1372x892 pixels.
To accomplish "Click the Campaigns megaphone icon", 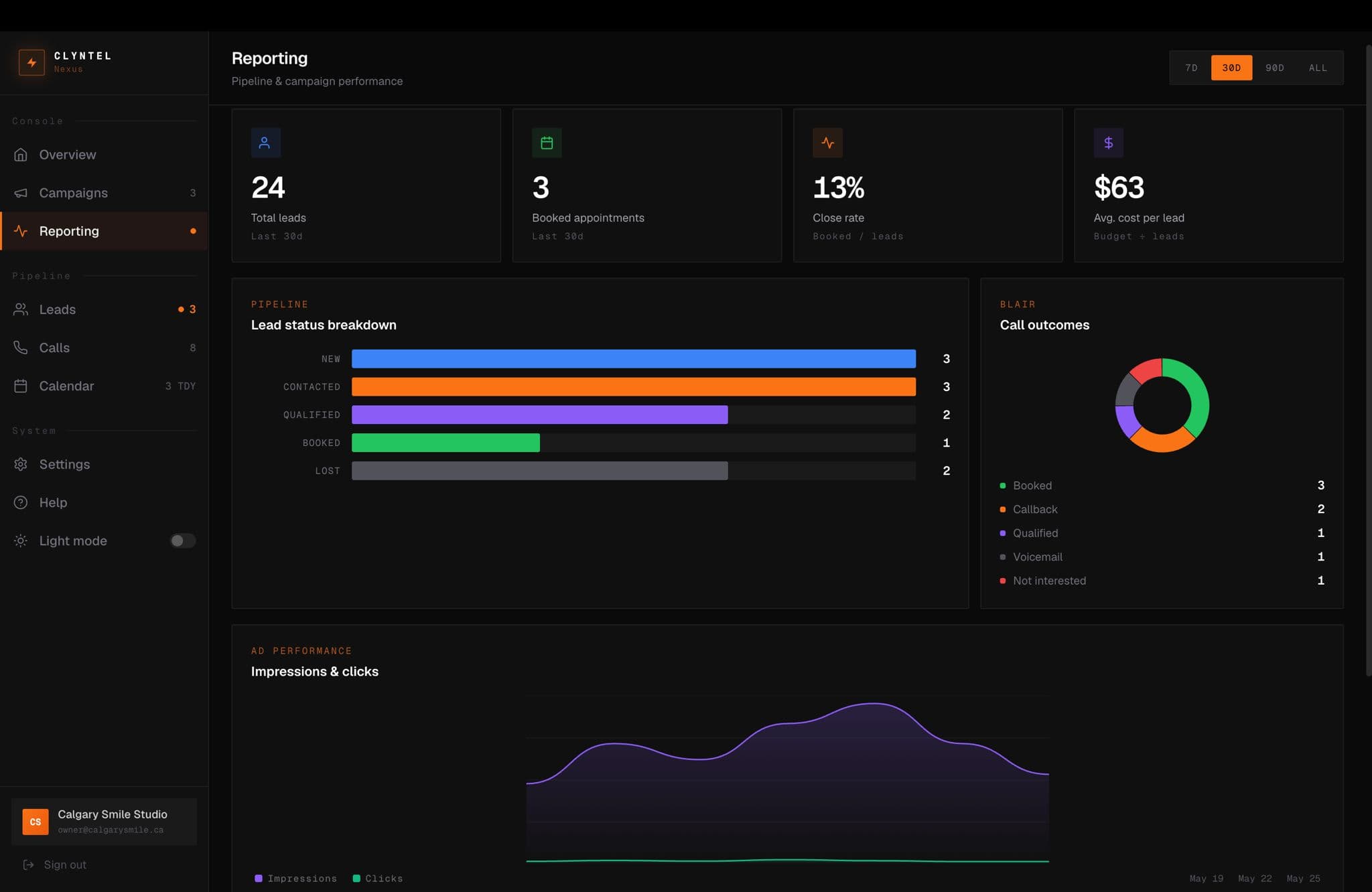I will 21,193.
